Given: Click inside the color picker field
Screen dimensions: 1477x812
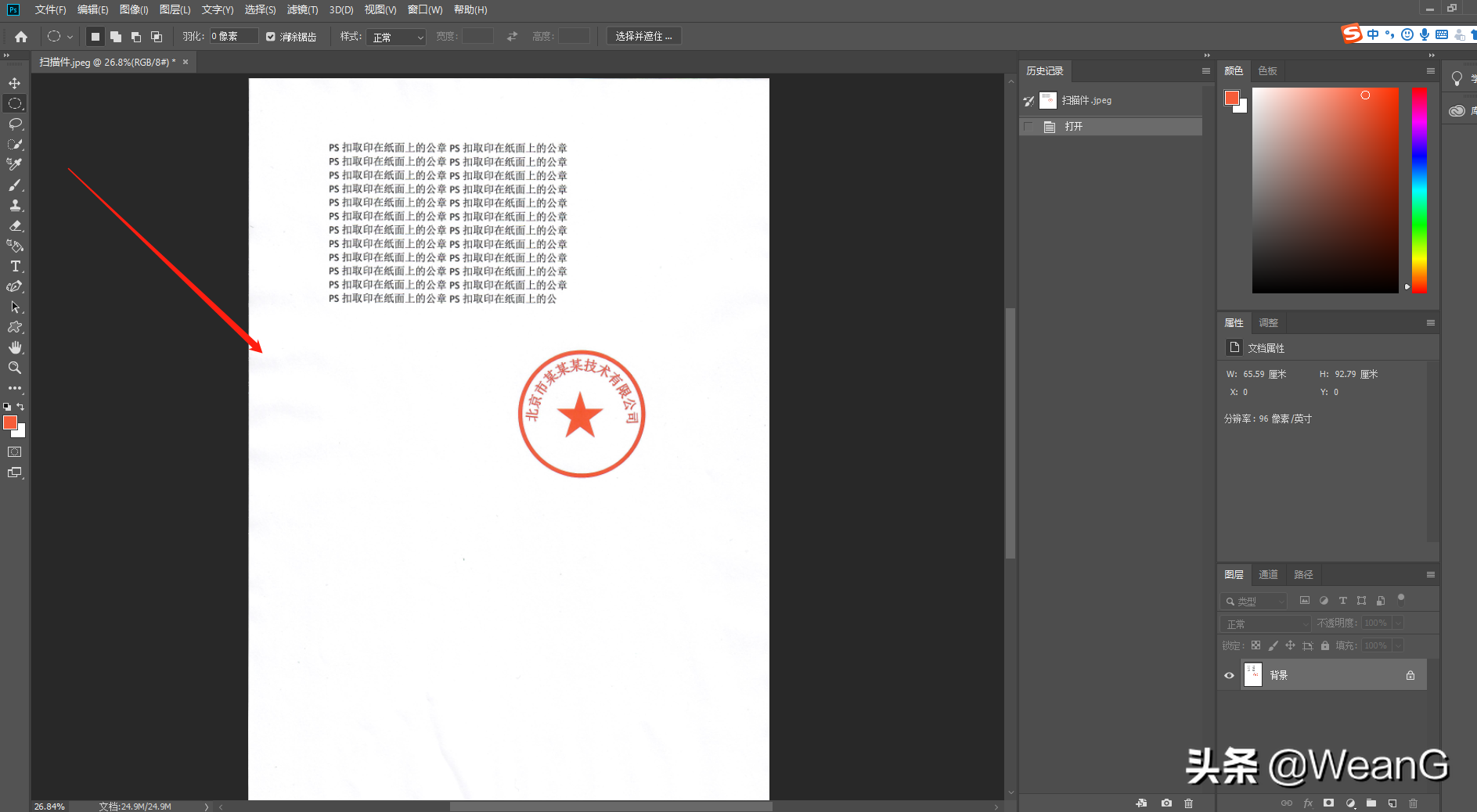Looking at the screenshot, I should pyautogui.click(x=1325, y=190).
